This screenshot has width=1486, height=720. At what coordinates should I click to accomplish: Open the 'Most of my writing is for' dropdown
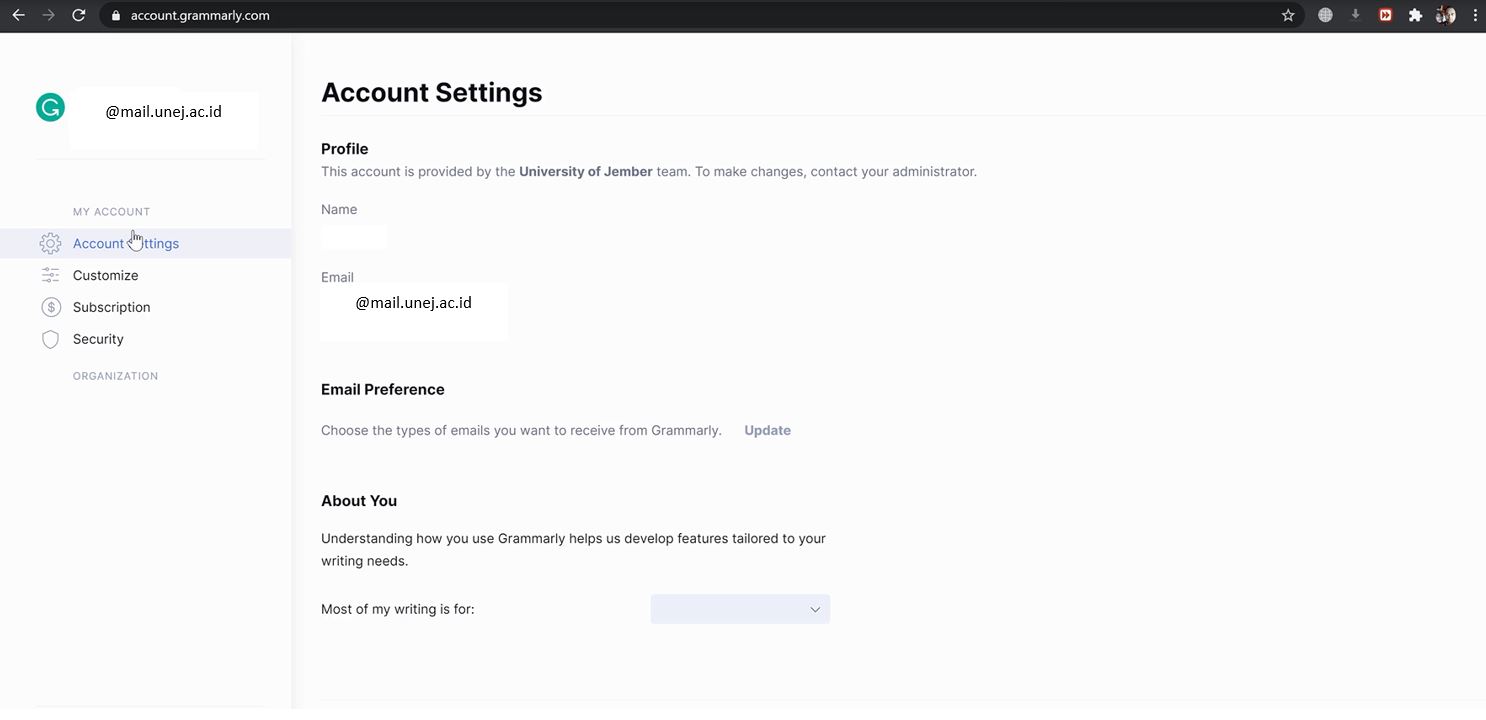coord(740,609)
